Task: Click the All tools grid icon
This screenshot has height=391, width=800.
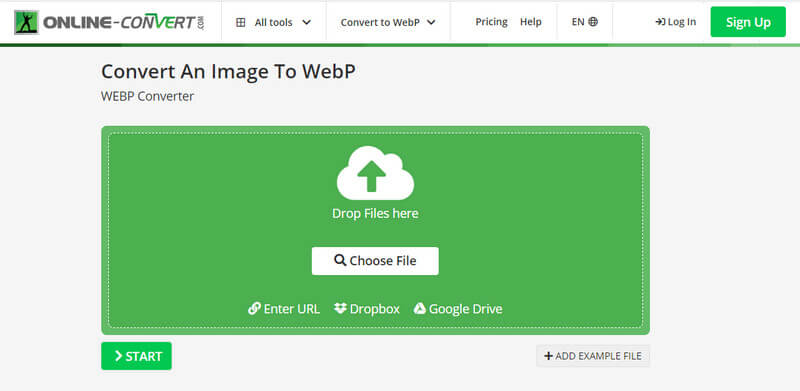Action: pos(240,22)
